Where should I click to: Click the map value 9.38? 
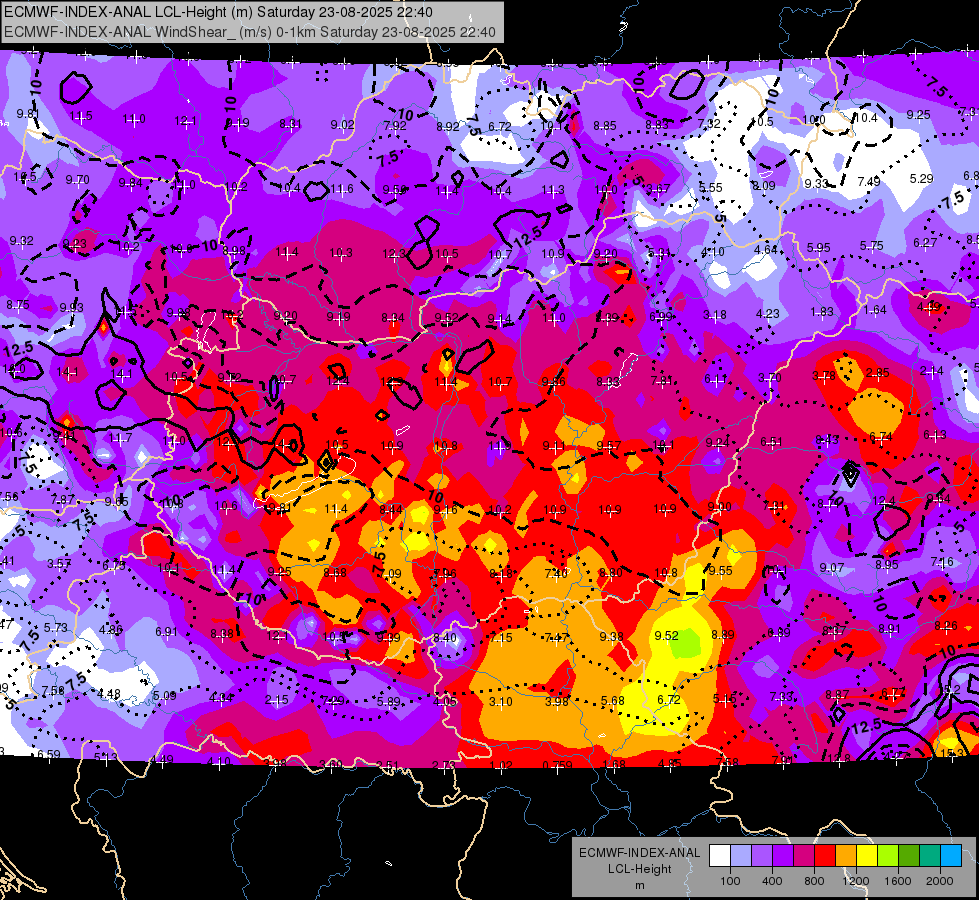pos(611,636)
